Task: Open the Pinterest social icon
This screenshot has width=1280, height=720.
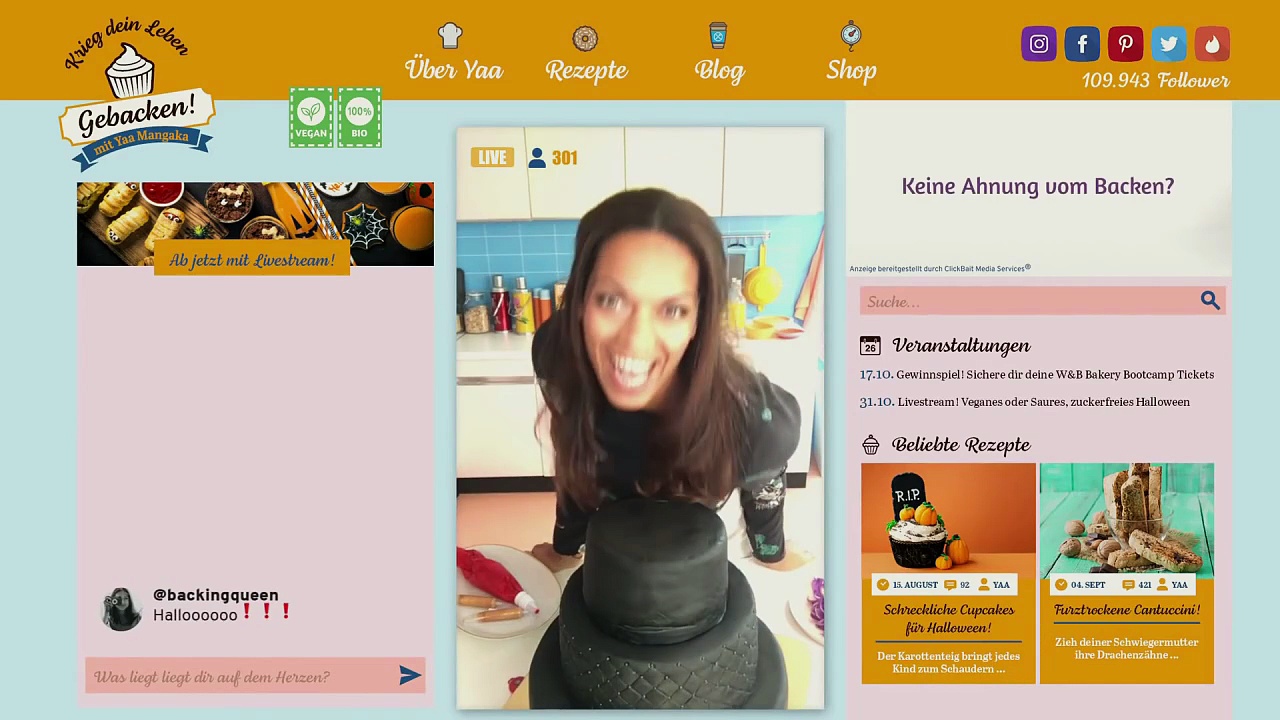Action: (x=1125, y=44)
